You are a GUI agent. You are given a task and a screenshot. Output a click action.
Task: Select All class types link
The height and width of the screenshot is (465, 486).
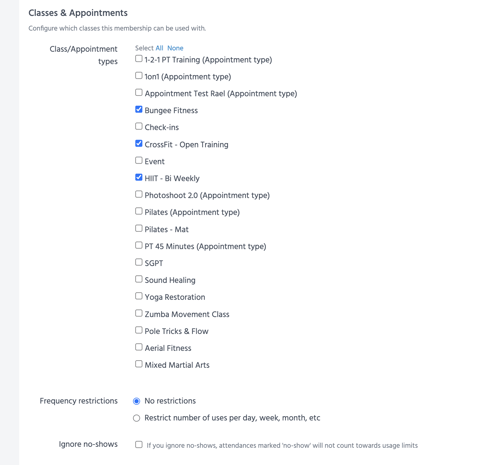point(159,48)
